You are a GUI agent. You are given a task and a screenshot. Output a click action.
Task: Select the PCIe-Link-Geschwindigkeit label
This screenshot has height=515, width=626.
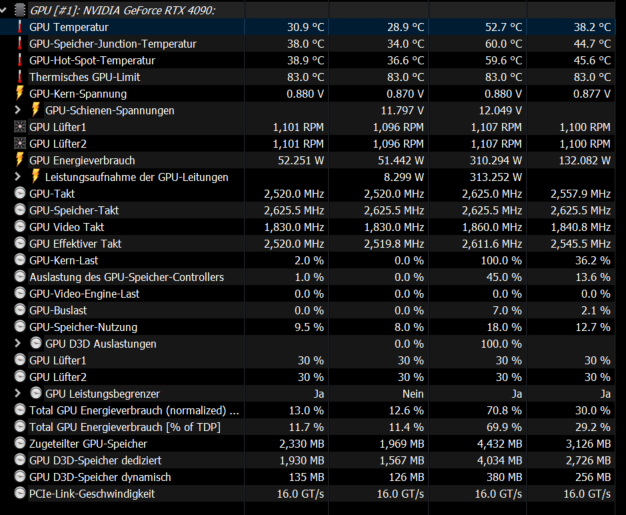92,494
